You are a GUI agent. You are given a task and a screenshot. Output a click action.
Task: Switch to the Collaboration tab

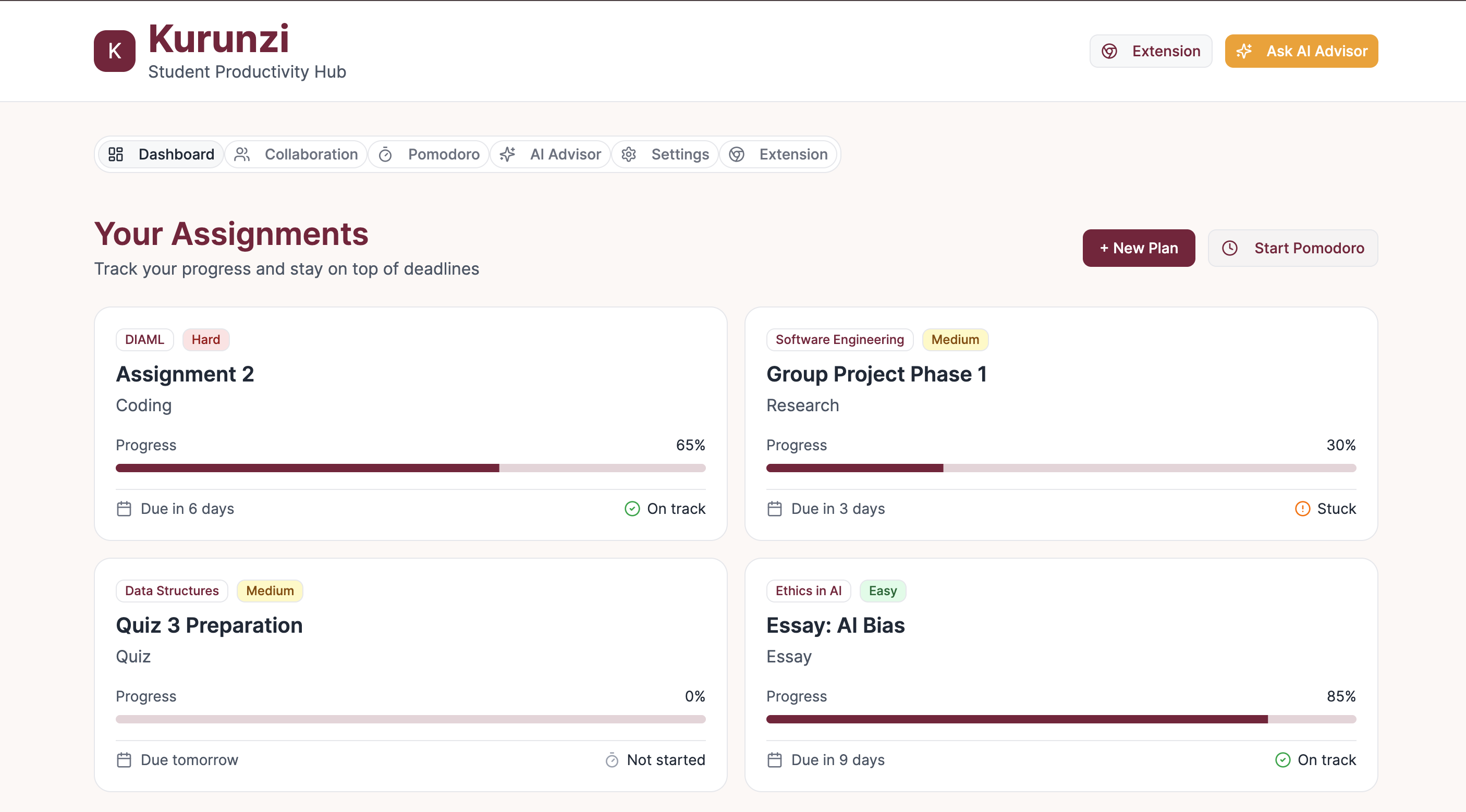[x=296, y=154]
